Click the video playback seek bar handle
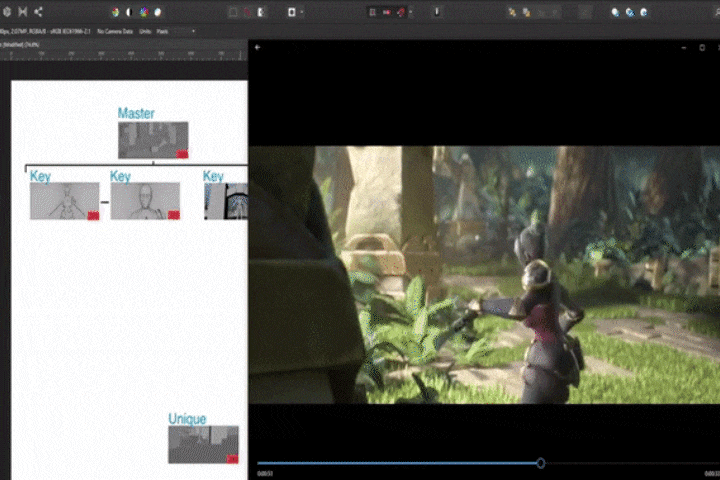Image resolution: width=720 pixels, height=480 pixels. click(x=540, y=463)
